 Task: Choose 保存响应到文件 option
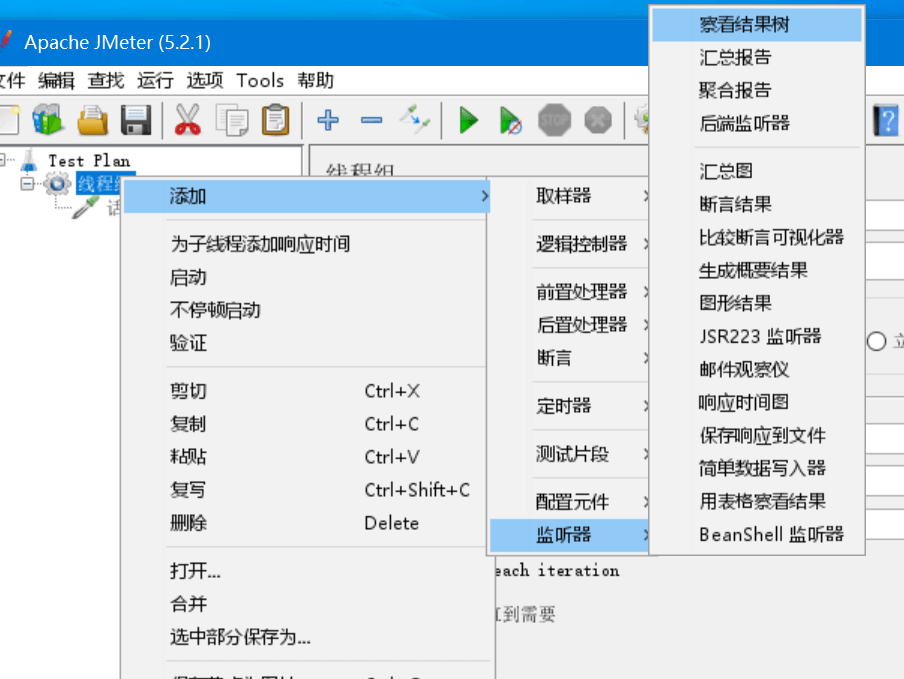point(757,435)
